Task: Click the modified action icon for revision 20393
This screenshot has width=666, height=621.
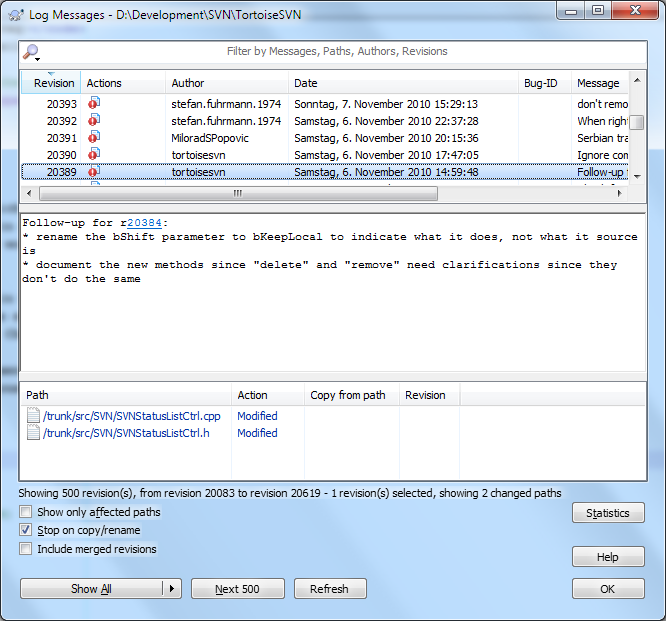Action: coord(94,103)
